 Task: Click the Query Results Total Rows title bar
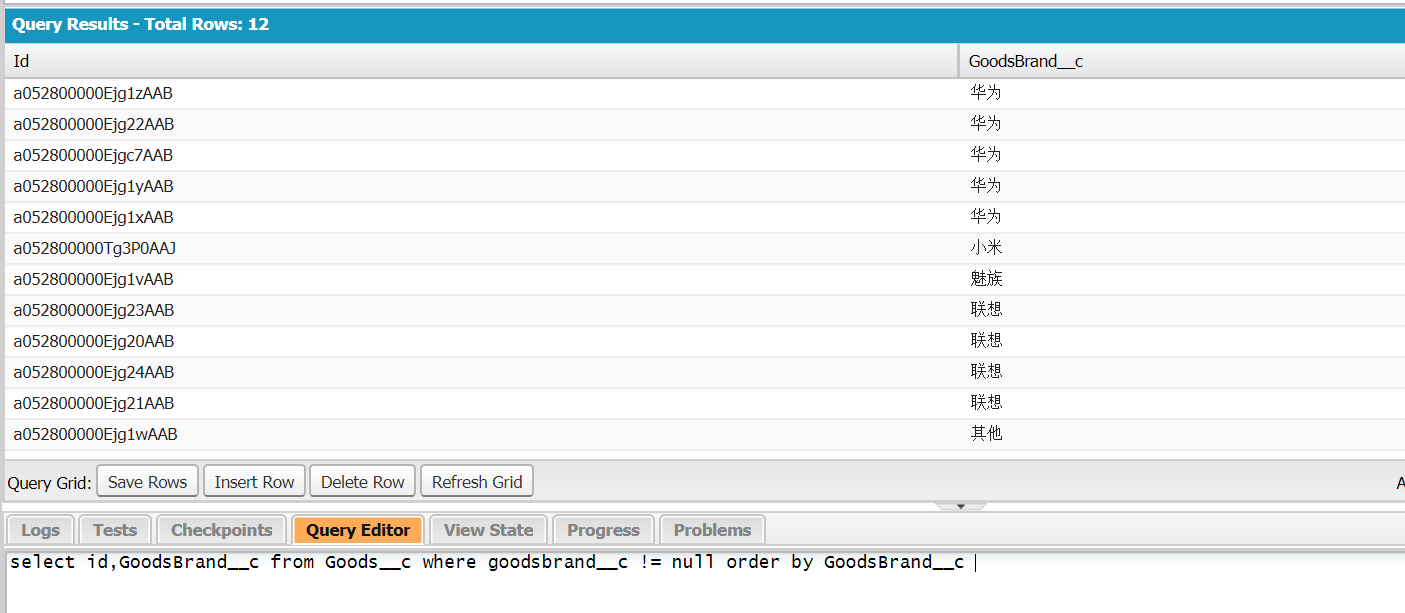[704, 25]
